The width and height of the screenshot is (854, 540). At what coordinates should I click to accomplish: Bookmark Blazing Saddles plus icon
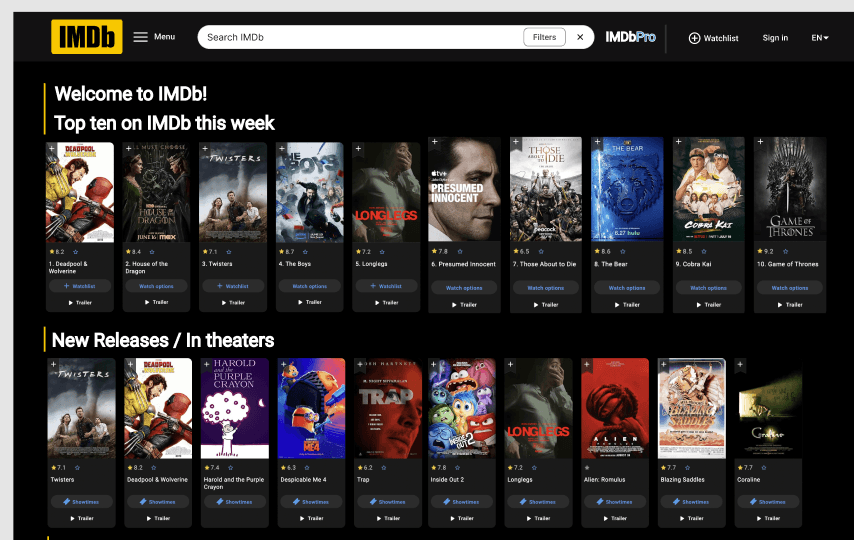tap(664, 364)
